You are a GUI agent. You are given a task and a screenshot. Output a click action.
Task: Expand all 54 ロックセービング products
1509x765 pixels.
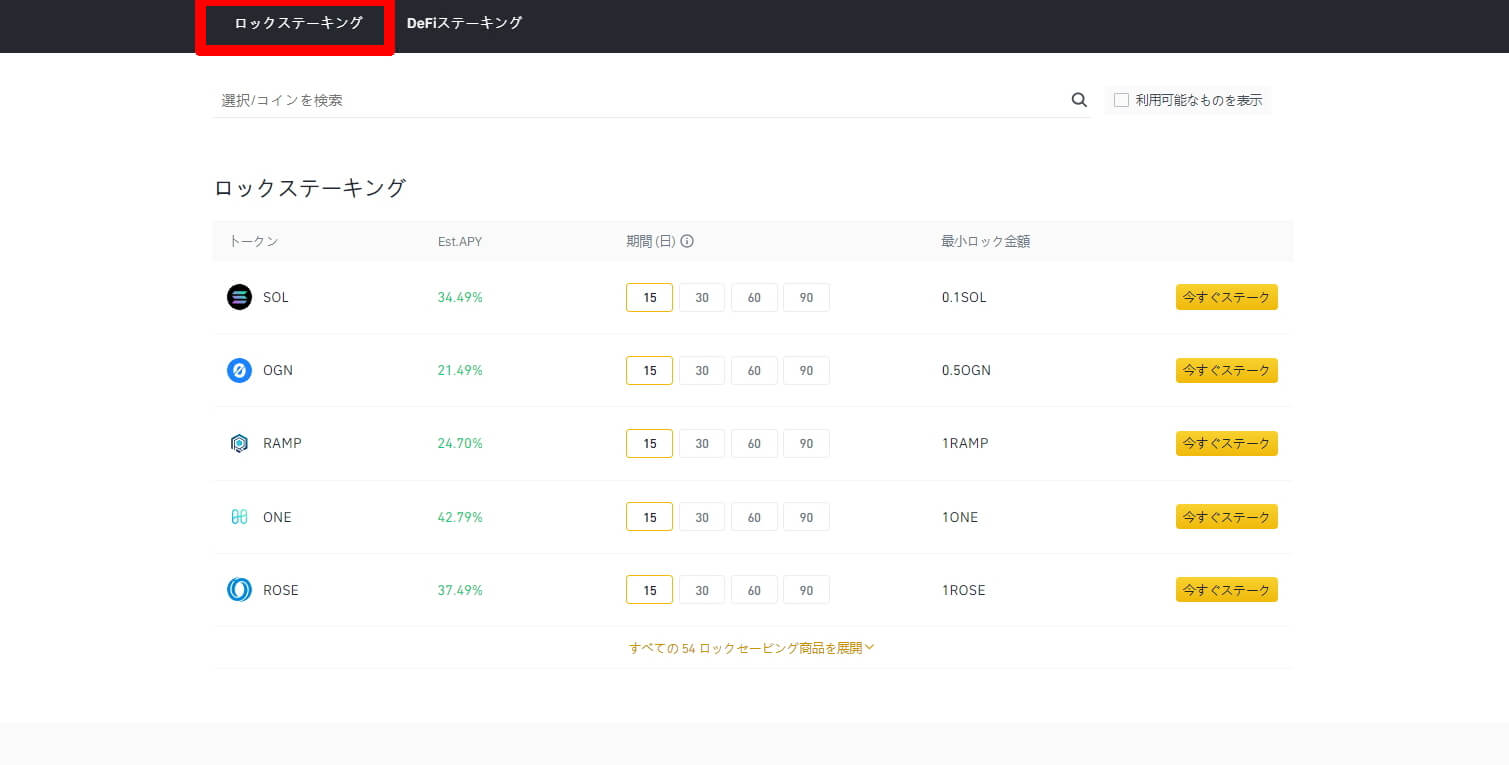[752, 648]
